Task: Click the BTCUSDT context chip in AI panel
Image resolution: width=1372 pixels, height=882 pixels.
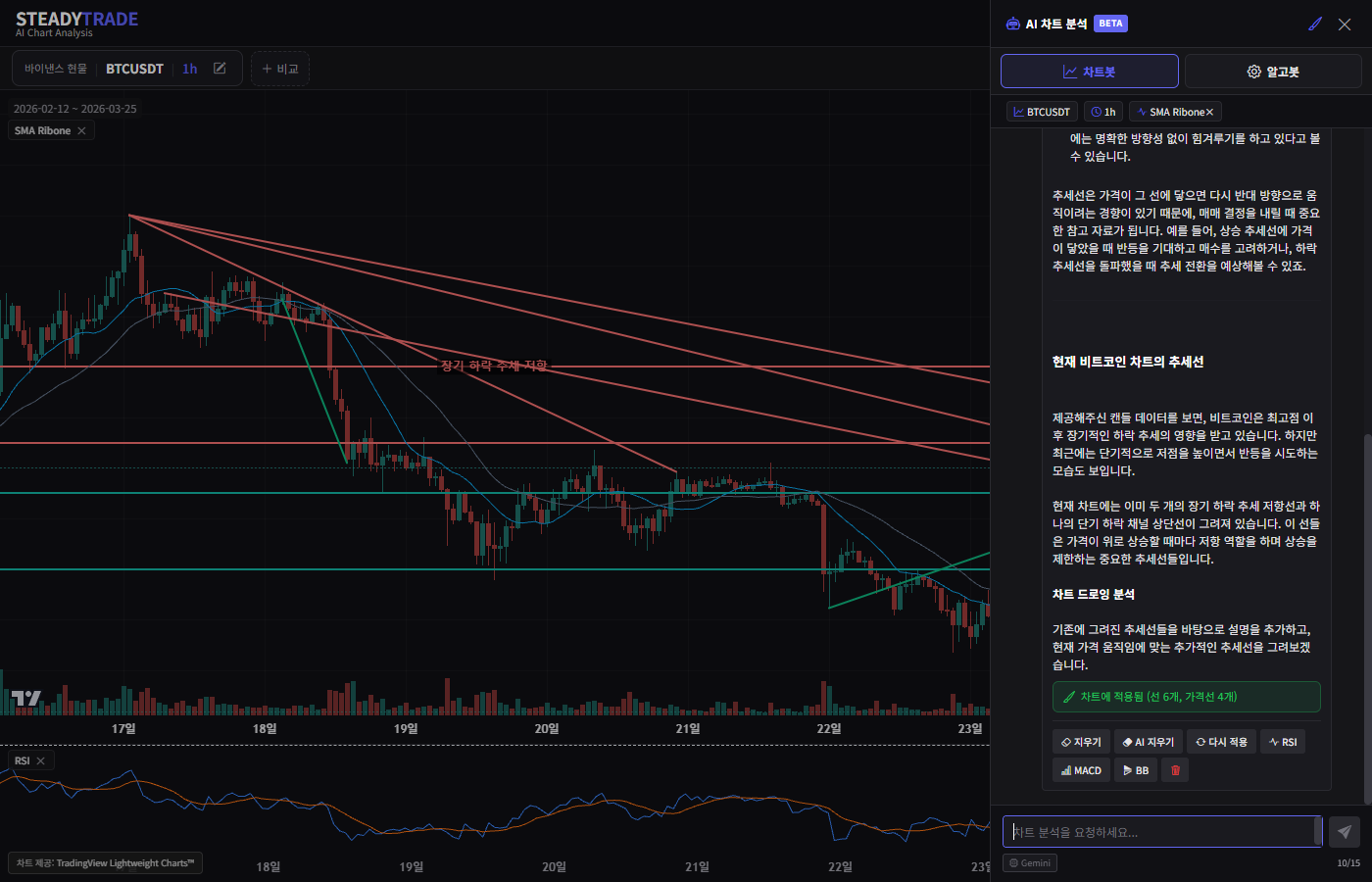Action: click(x=1042, y=112)
